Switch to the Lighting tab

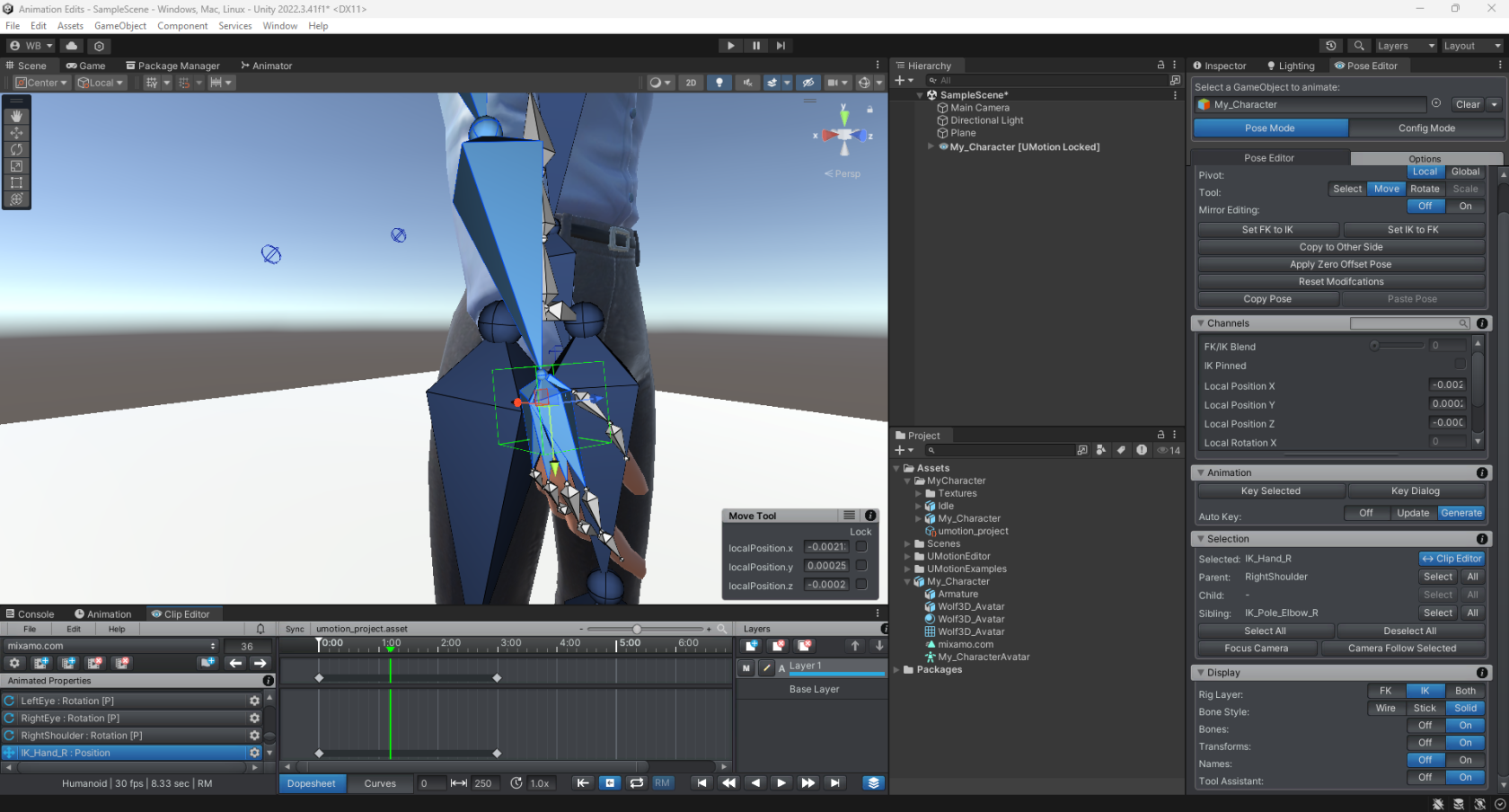point(1291,66)
